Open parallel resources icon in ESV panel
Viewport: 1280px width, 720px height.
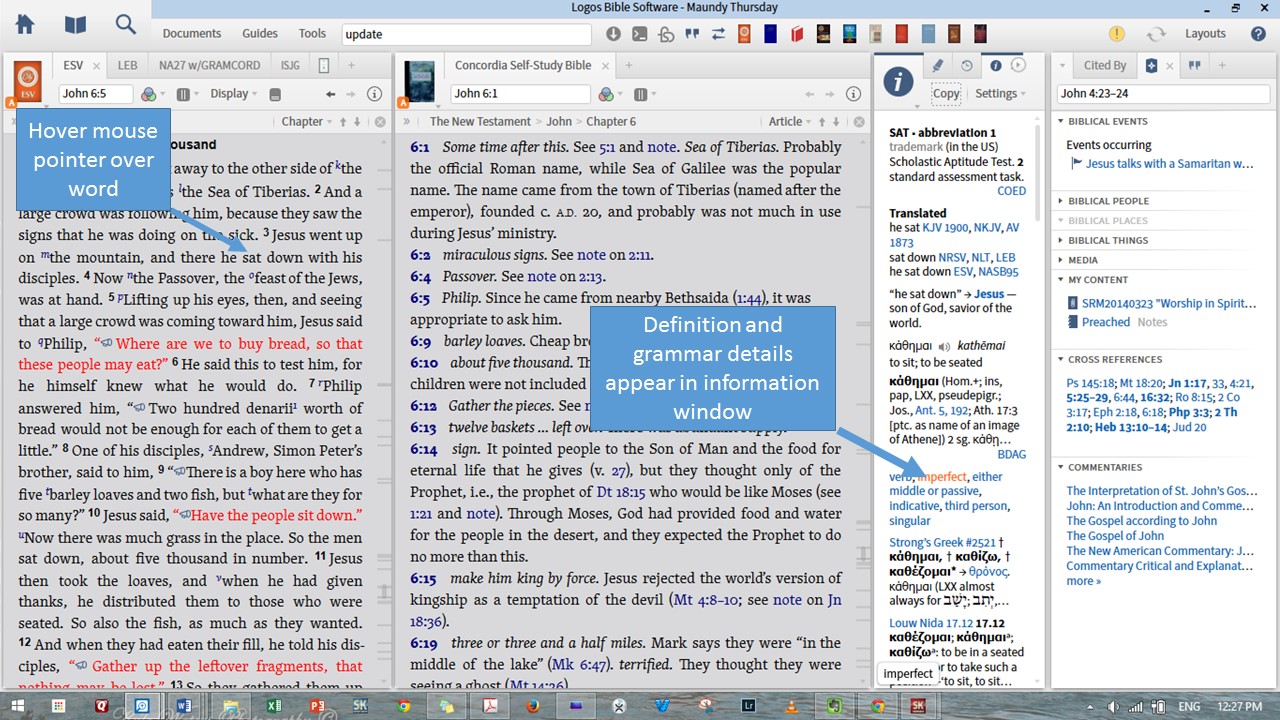click(x=183, y=94)
